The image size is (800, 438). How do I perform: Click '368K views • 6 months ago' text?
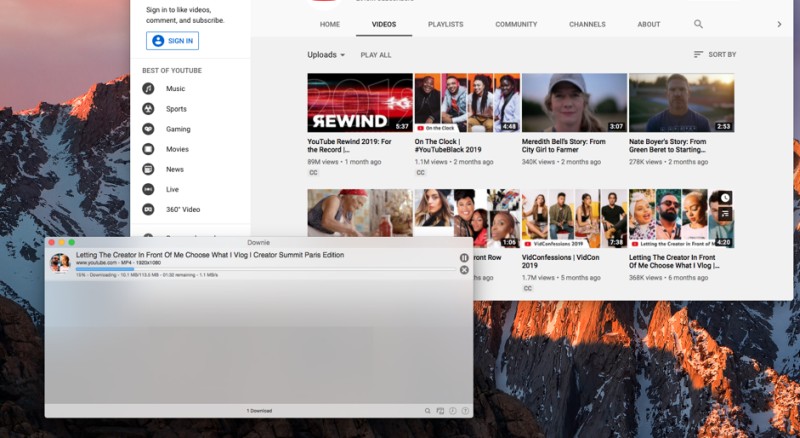click(x=668, y=278)
